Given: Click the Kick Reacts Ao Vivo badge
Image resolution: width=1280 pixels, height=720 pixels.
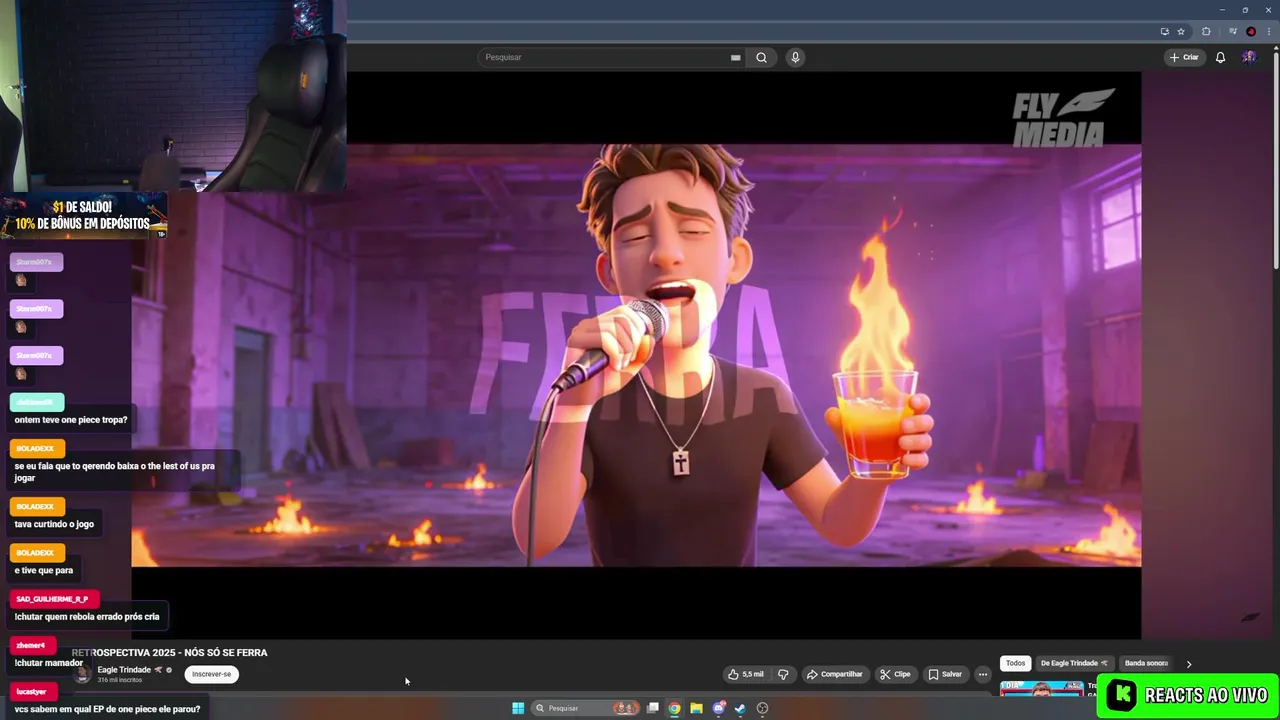Looking at the screenshot, I should click(1188, 695).
